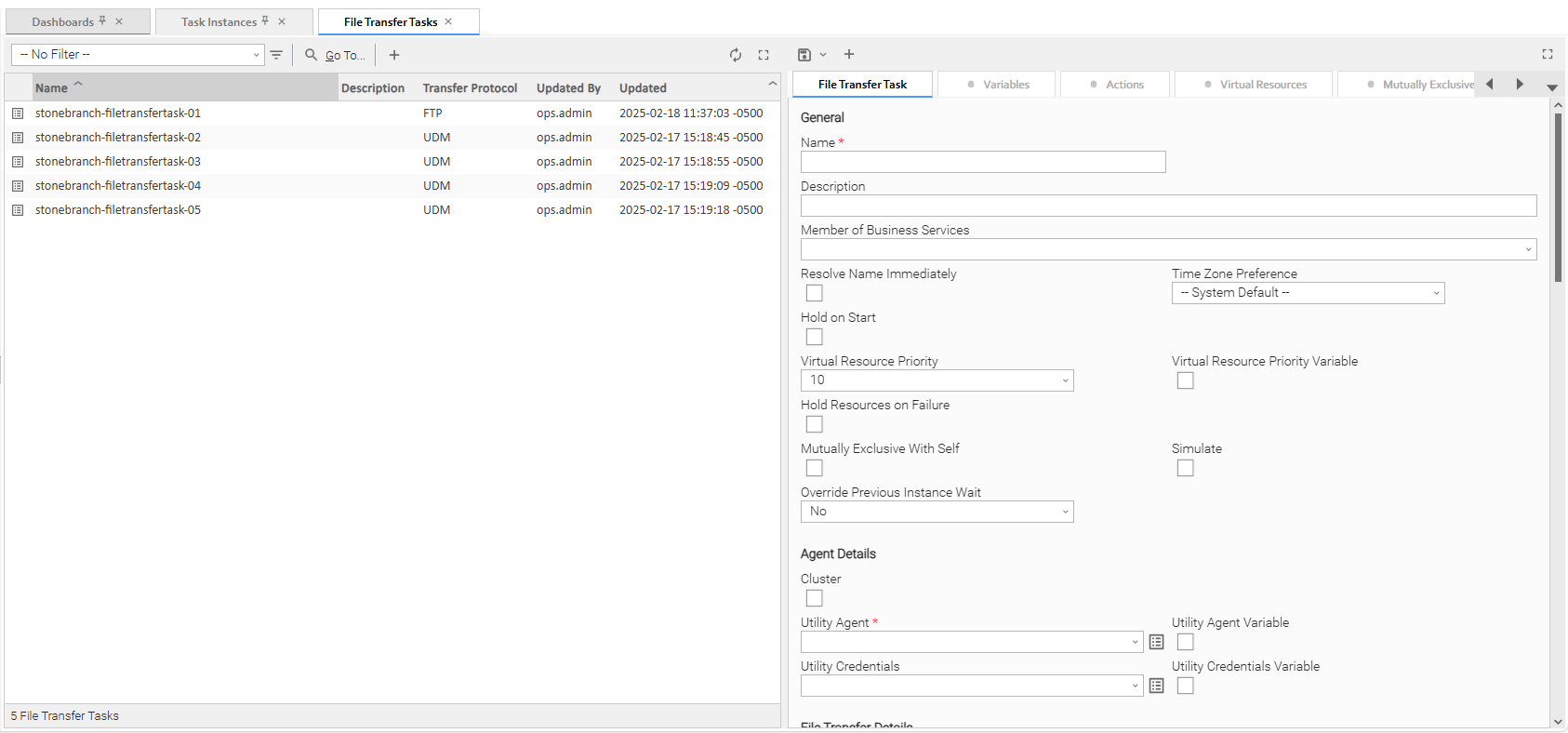This screenshot has width=1568, height=733.
Task: Click row icon for stonebranch-filetransfertask-03
Action: (x=18, y=162)
